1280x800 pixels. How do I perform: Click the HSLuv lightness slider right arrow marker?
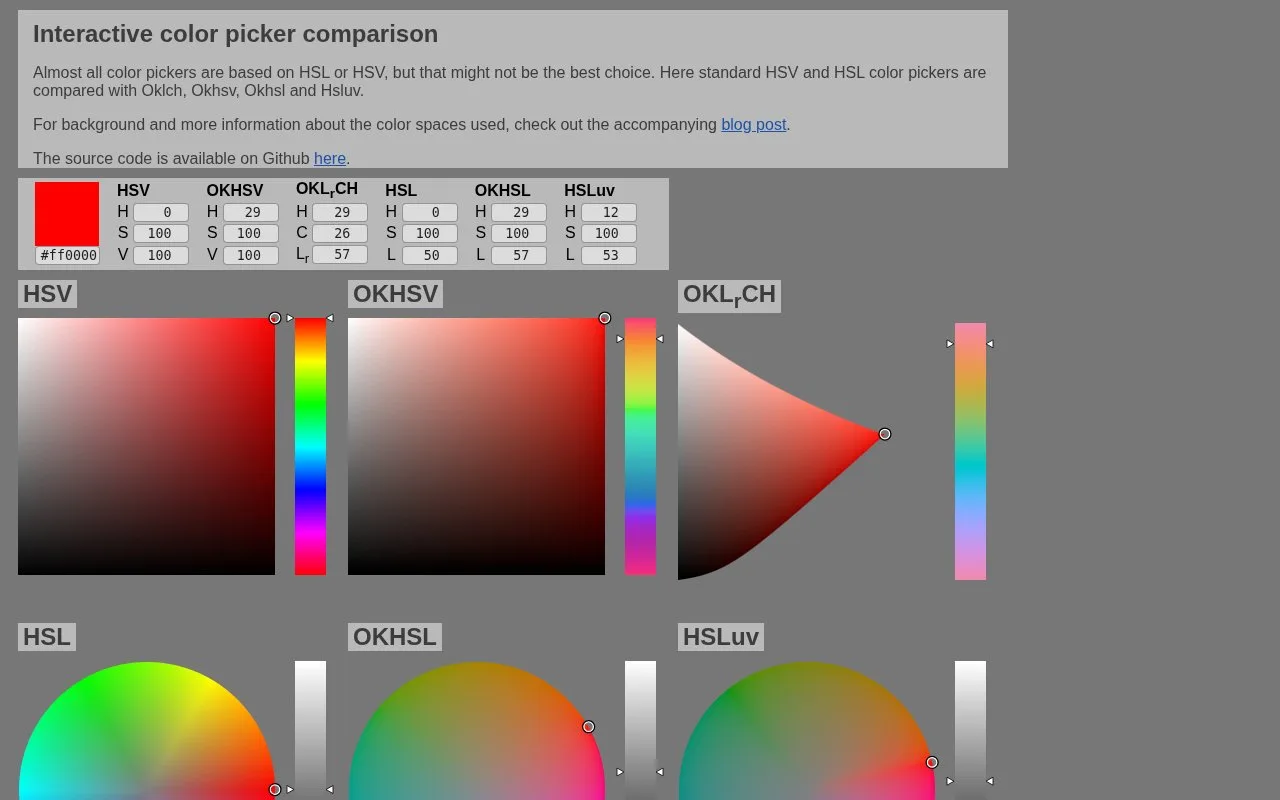990,781
